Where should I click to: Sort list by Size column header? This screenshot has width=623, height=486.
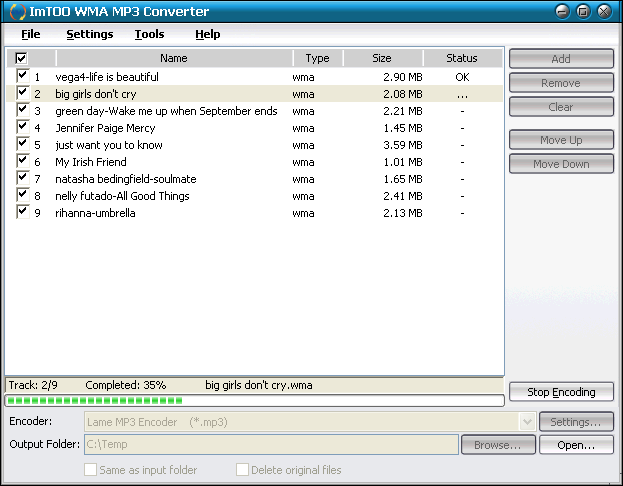(382, 58)
